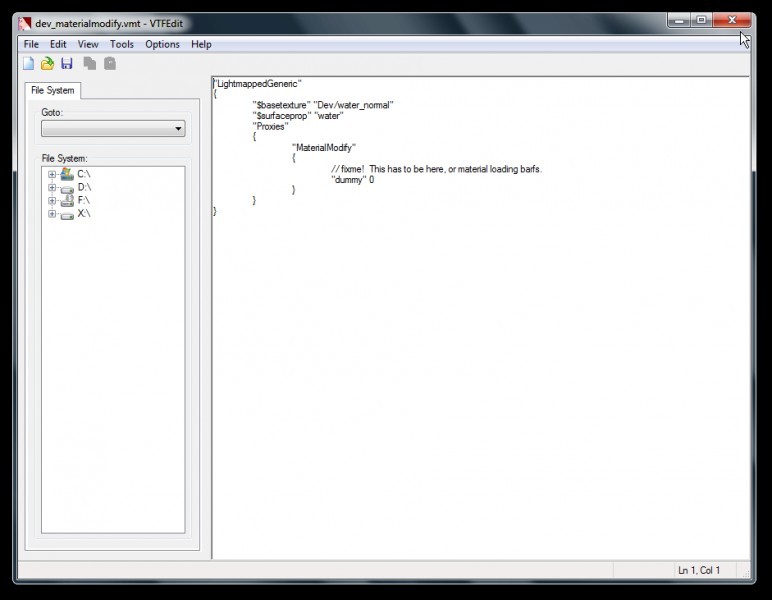Select the C:\ drive icon
This screenshot has height=600, width=772.
tap(67, 174)
